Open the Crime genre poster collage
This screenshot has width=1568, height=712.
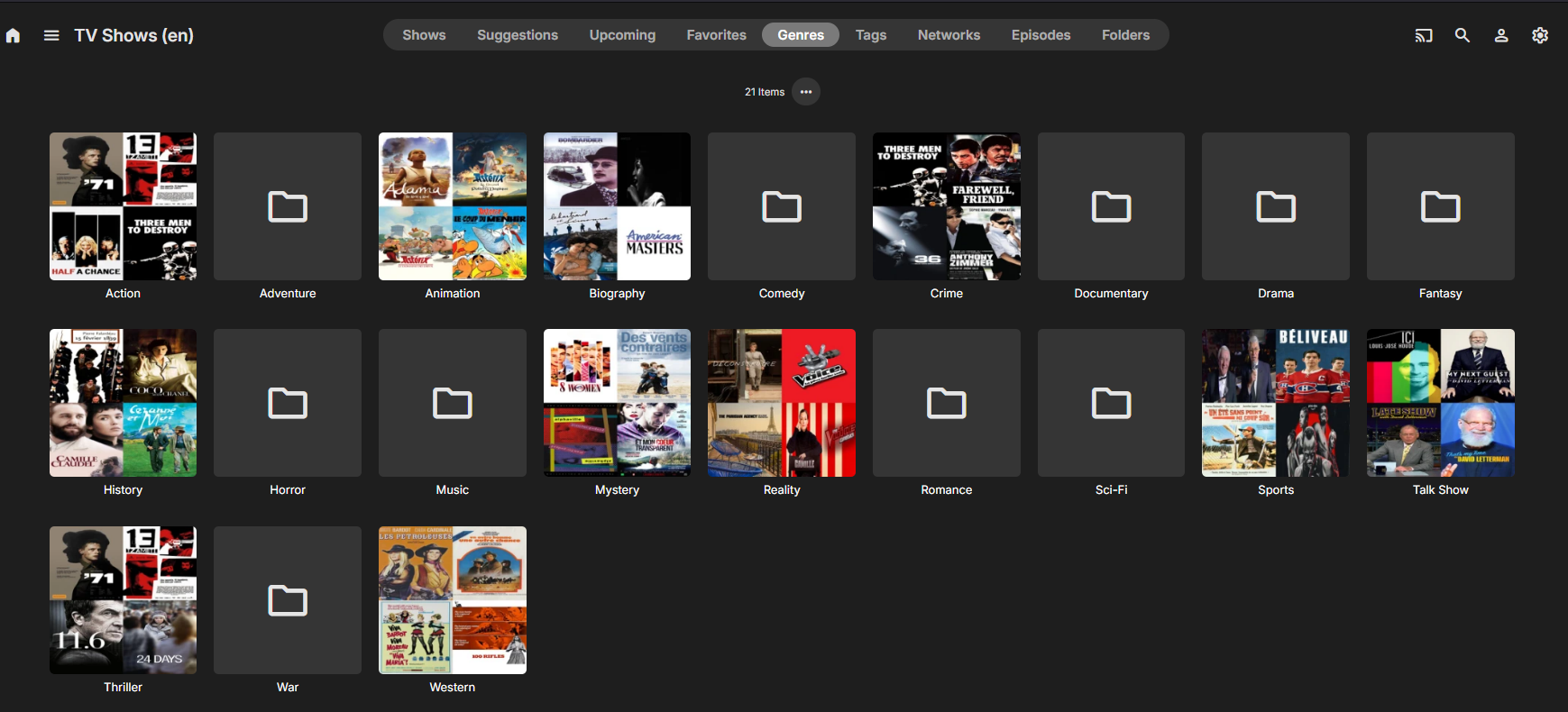coord(947,206)
